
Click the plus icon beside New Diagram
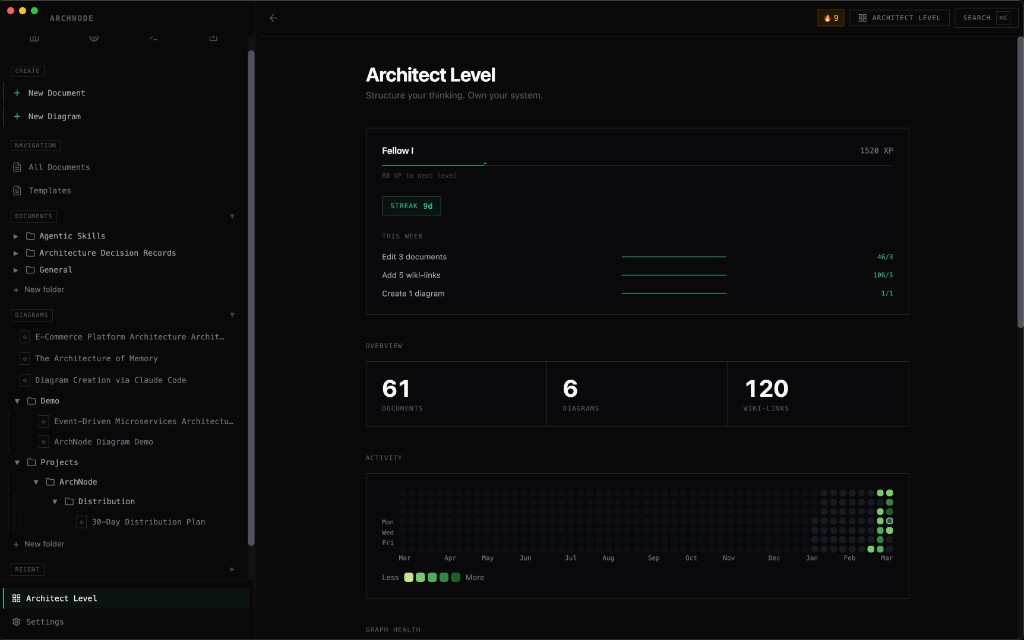tap(17, 116)
